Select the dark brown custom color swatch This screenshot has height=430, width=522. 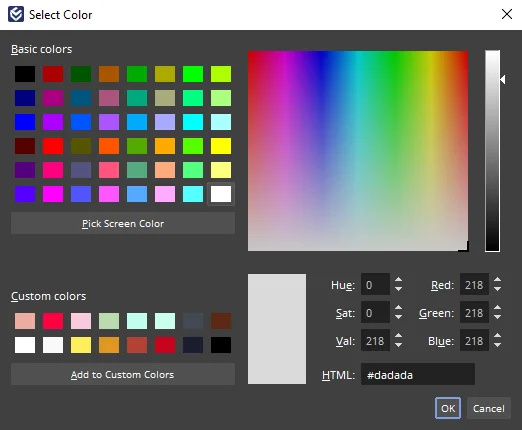point(221,321)
